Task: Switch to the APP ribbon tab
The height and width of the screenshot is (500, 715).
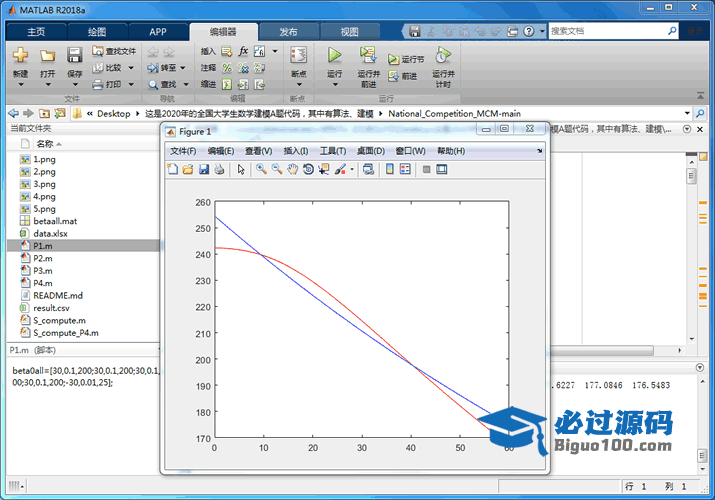Action: (x=158, y=32)
